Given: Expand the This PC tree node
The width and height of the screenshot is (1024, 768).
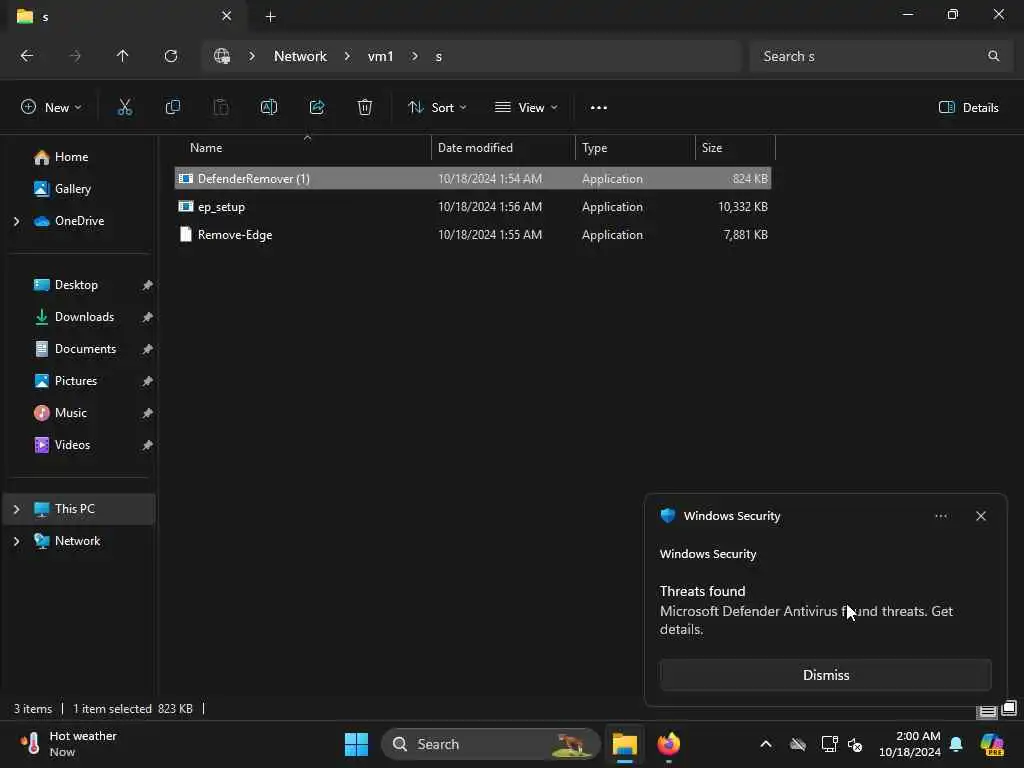Looking at the screenshot, I should [16, 509].
